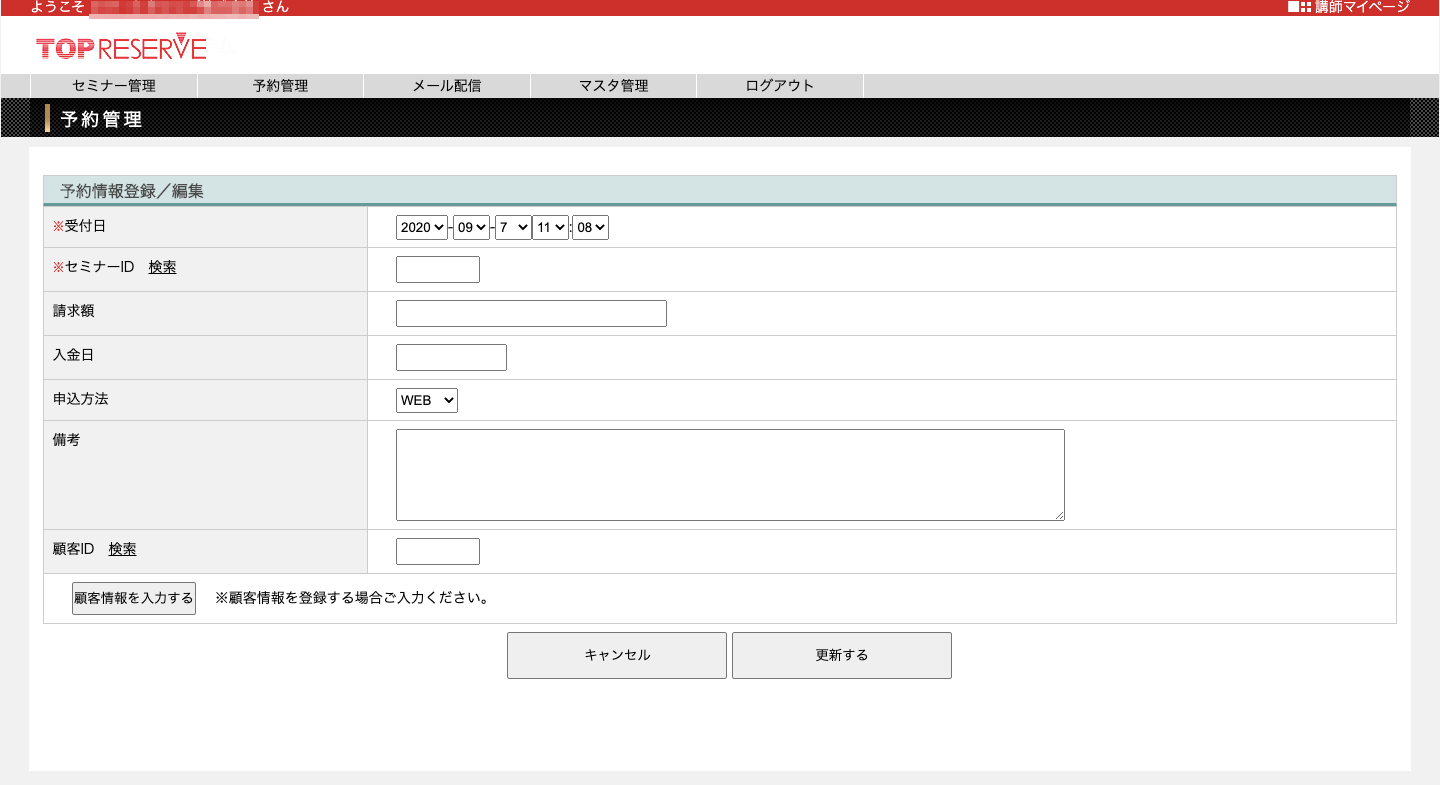The image size is (1440, 785).
Task: Expand the year dropdown showing 2020
Action: point(422,228)
